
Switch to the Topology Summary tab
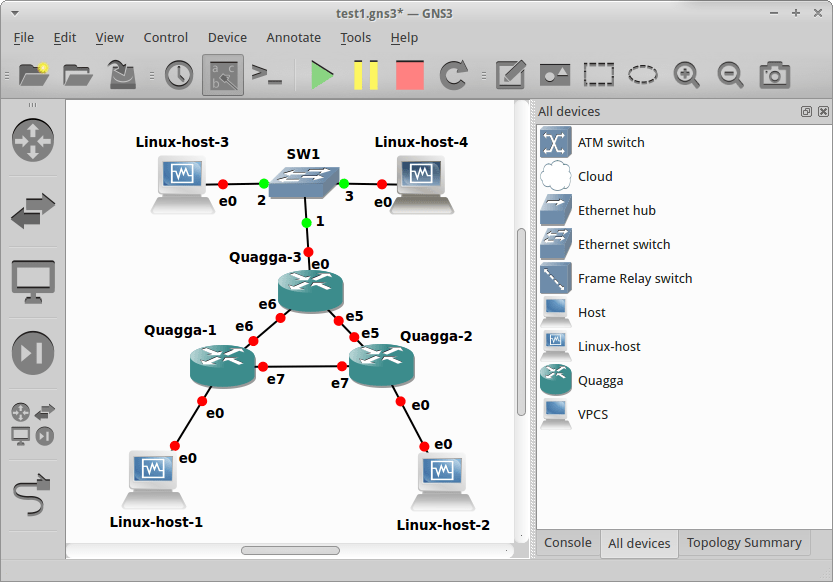click(x=744, y=543)
